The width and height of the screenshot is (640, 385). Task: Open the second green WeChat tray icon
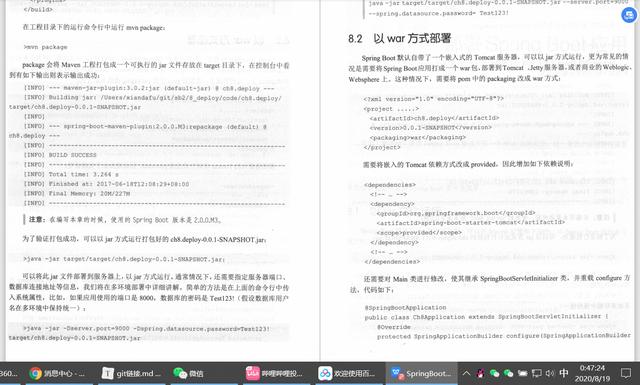(508, 373)
